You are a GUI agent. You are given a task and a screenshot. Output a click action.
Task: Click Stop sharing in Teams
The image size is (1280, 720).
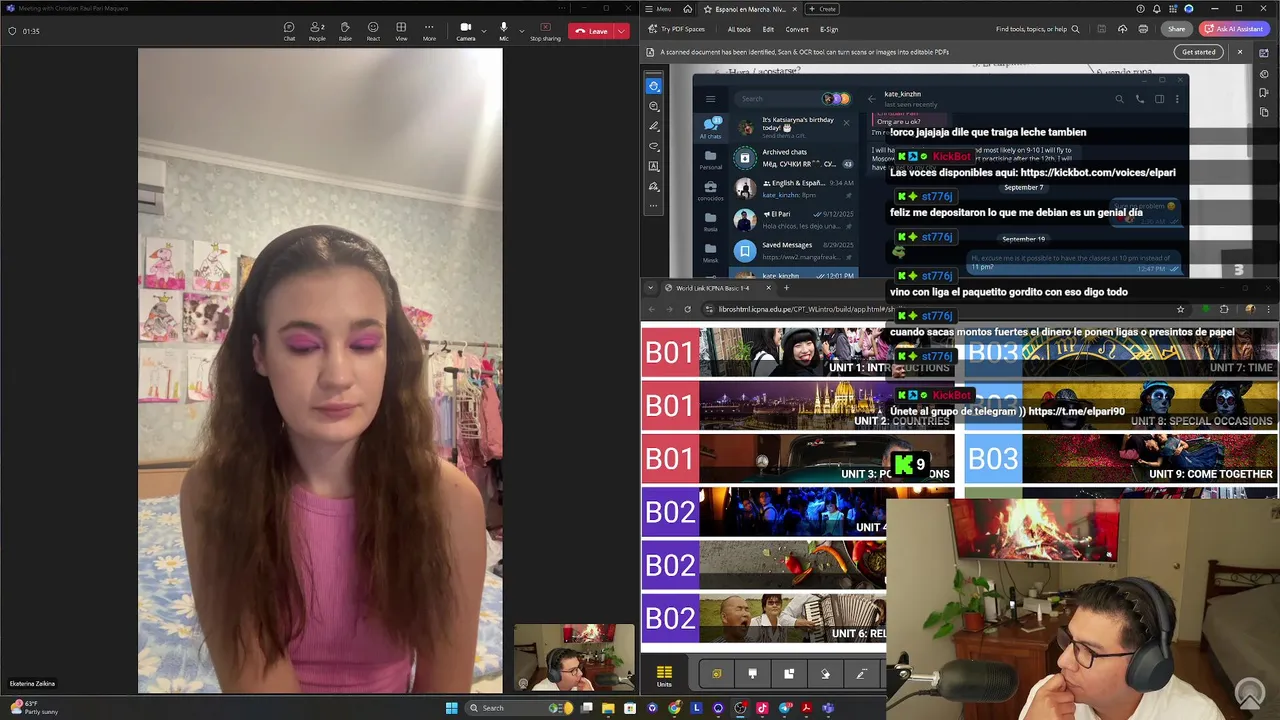point(546,31)
